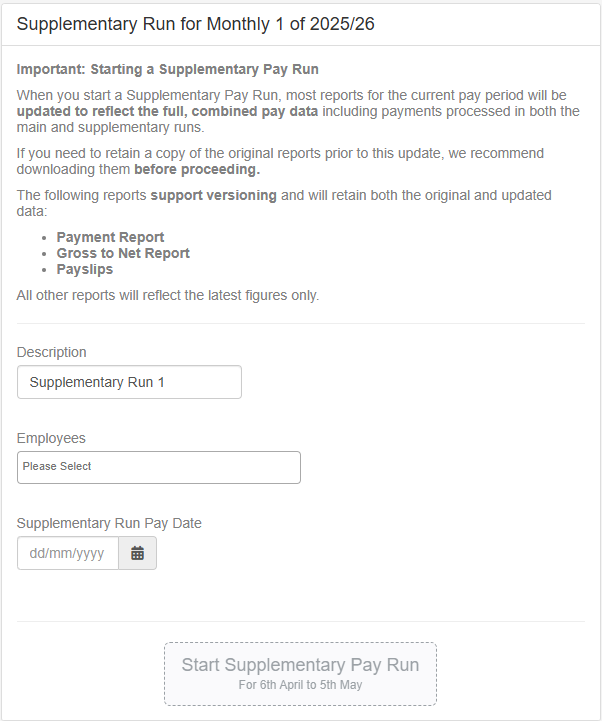Click 'The following reports' sentence start
The height and width of the screenshot is (721, 602).
(82, 195)
